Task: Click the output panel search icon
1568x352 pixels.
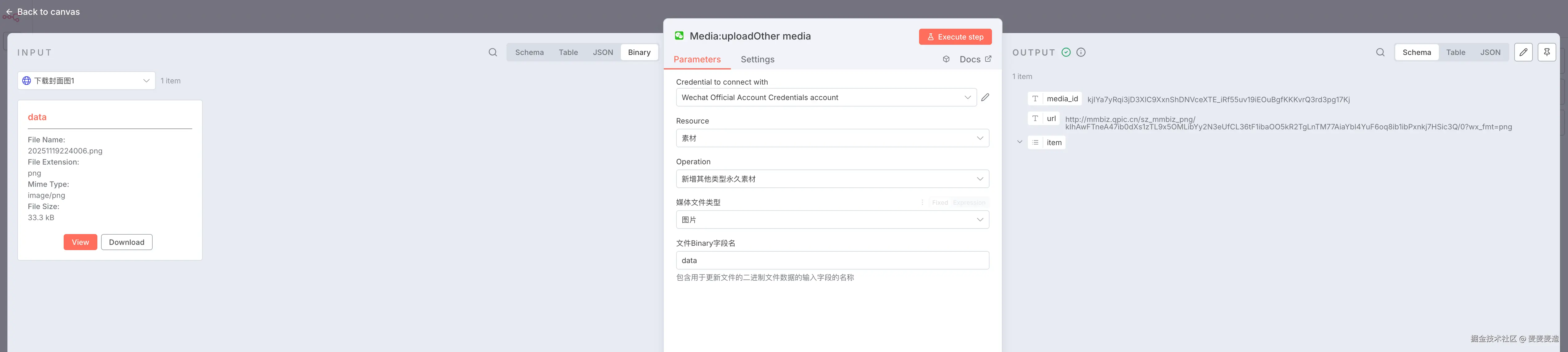Action: (1380, 52)
